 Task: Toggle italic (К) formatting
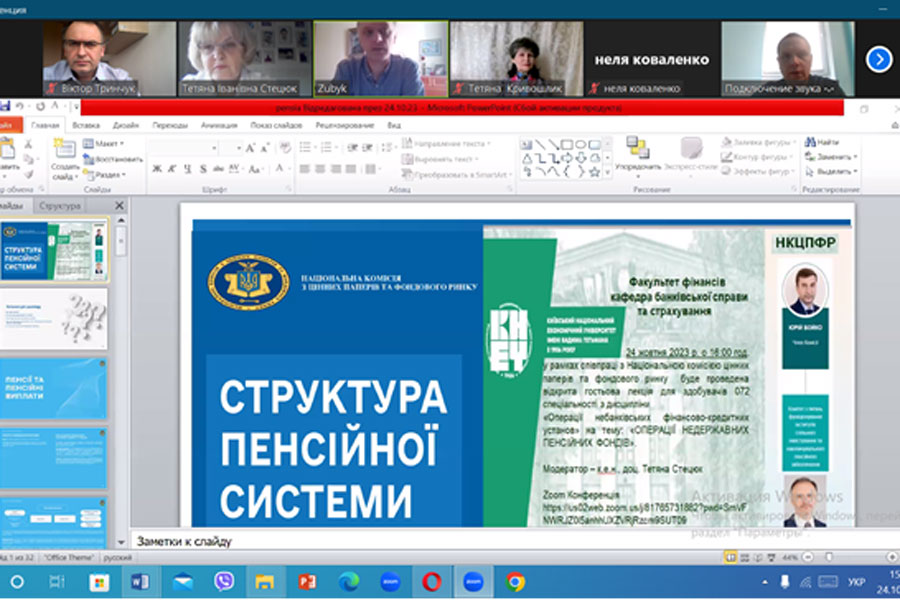172,169
